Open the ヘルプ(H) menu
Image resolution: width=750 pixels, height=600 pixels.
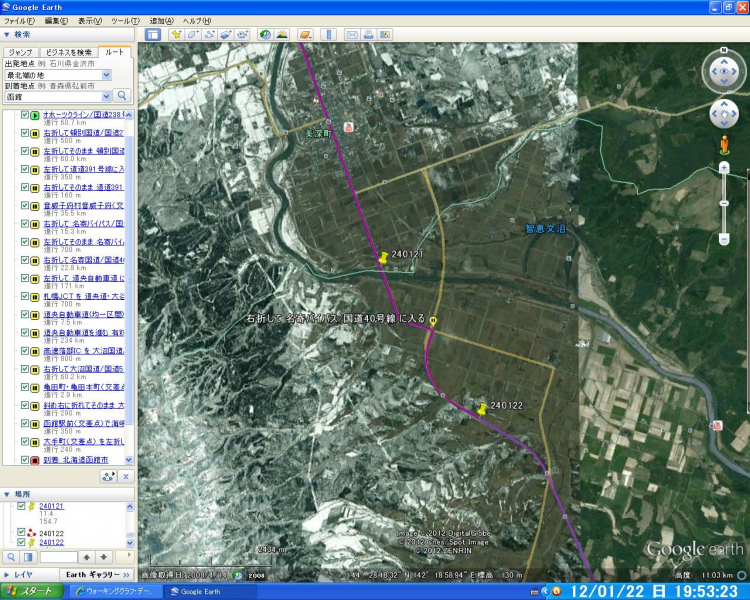[x=197, y=21]
